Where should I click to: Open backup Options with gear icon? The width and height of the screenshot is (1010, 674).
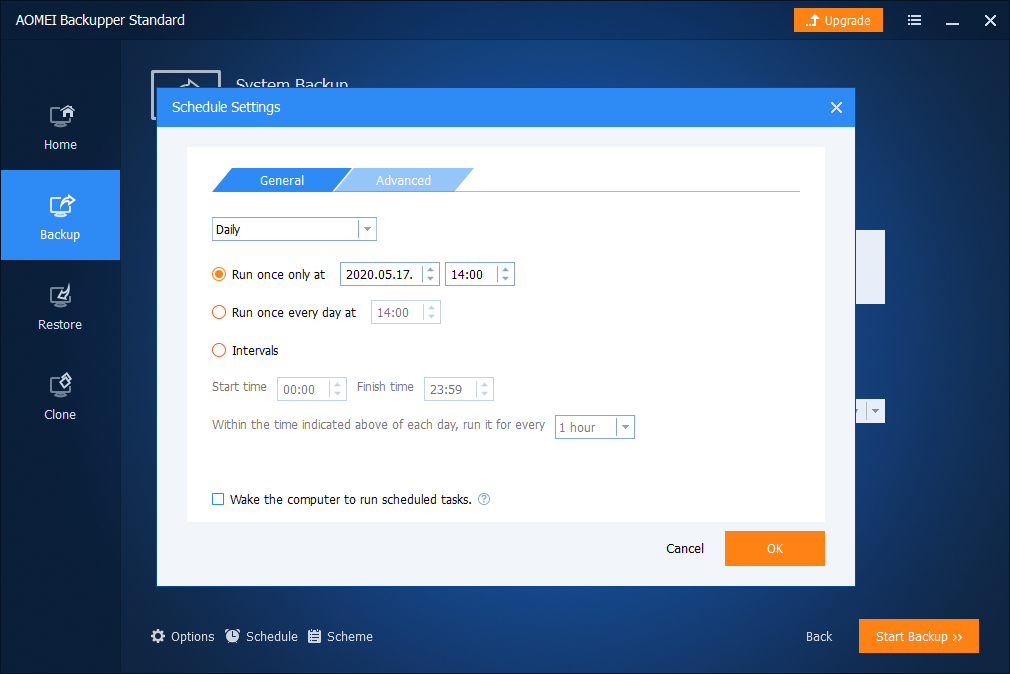pyautogui.click(x=182, y=637)
